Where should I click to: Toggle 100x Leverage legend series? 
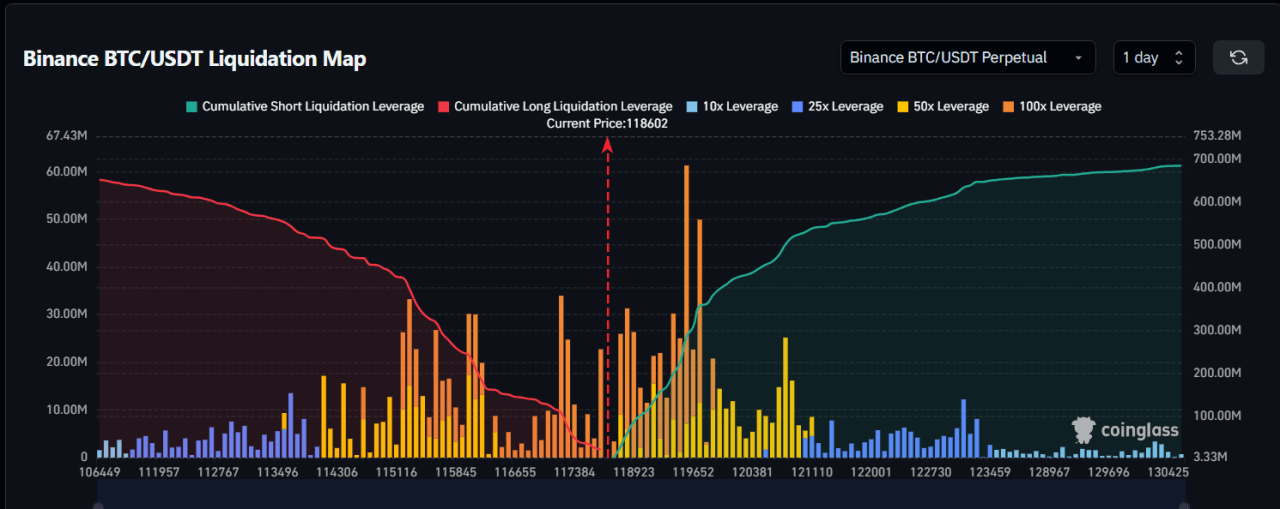[1052, 106]
